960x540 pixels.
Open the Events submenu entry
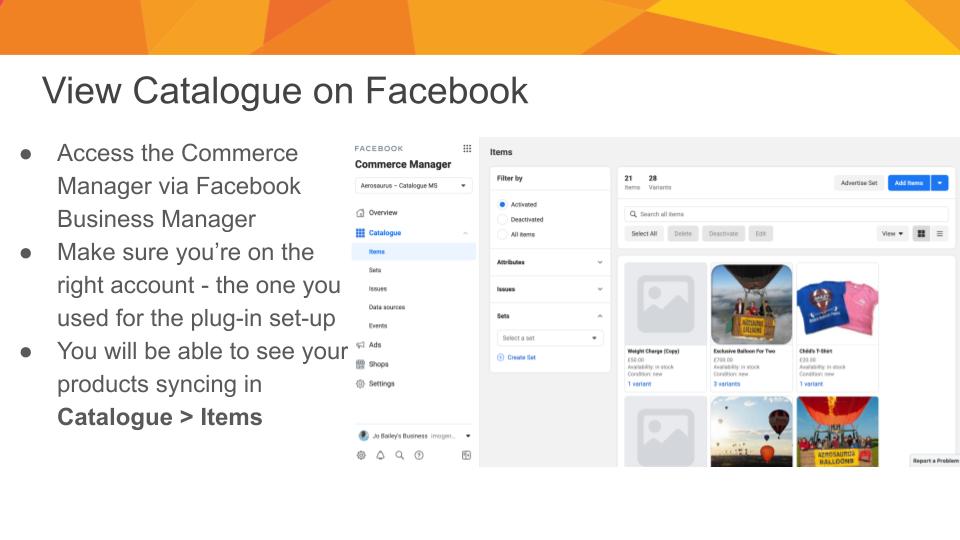pyautogui.click(x=378, y=326)
